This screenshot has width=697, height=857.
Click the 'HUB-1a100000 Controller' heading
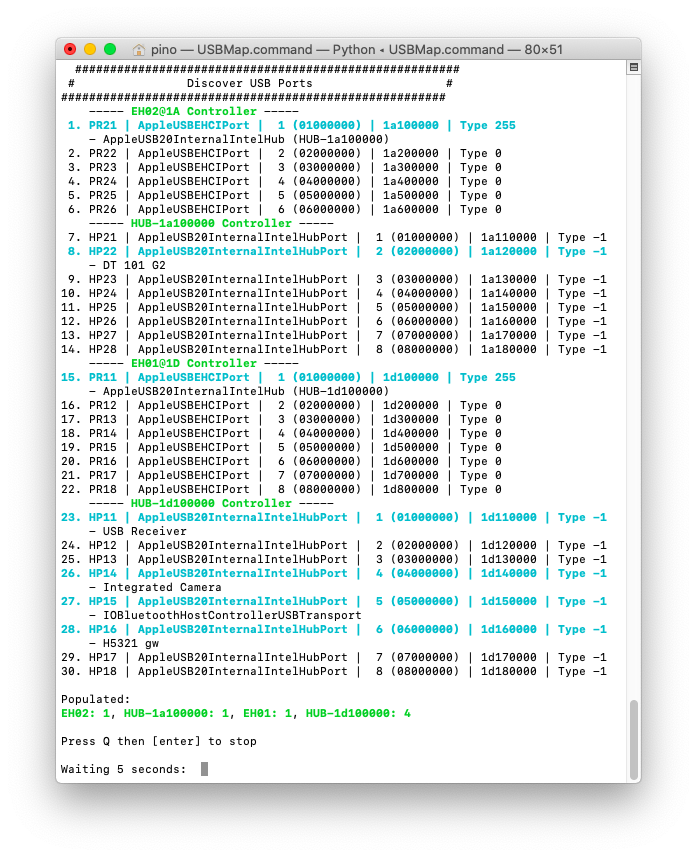point(211,224)
